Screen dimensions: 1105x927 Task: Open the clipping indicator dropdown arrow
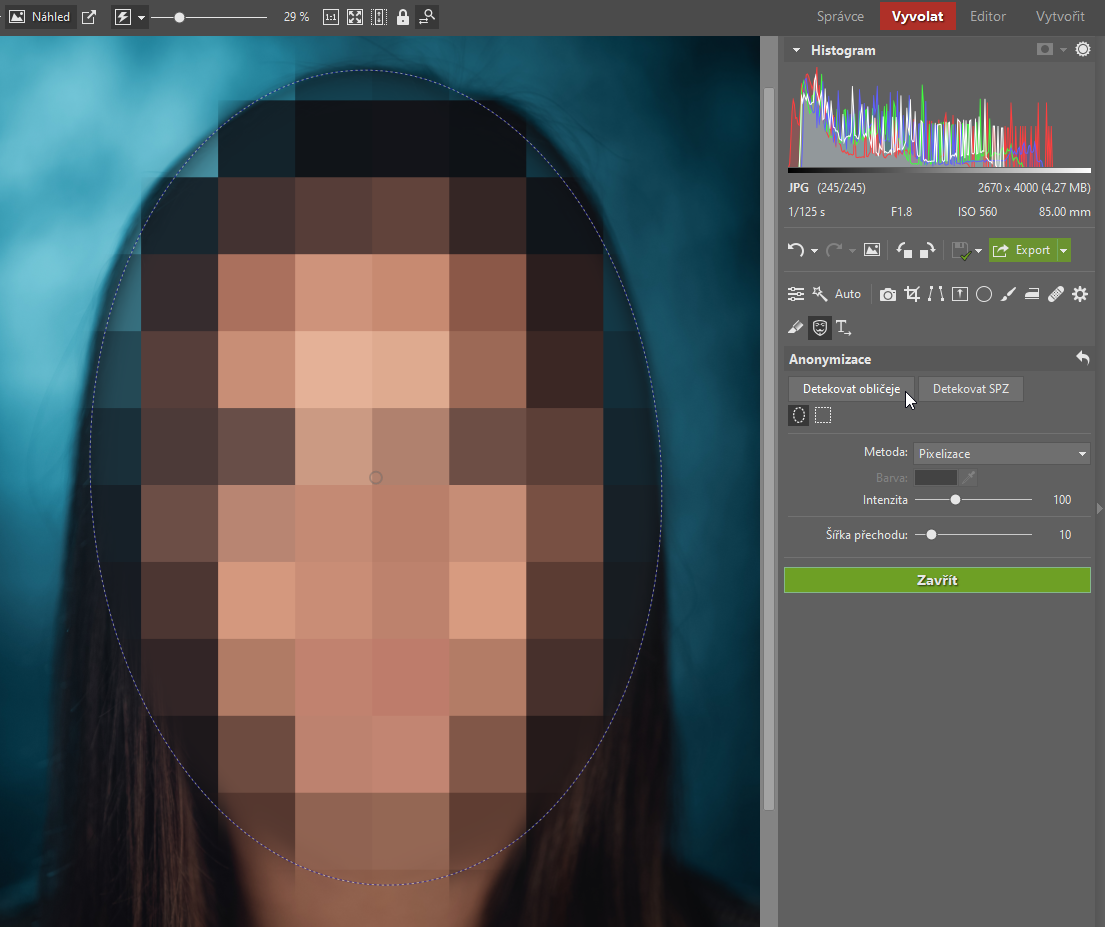[1063, 50]
